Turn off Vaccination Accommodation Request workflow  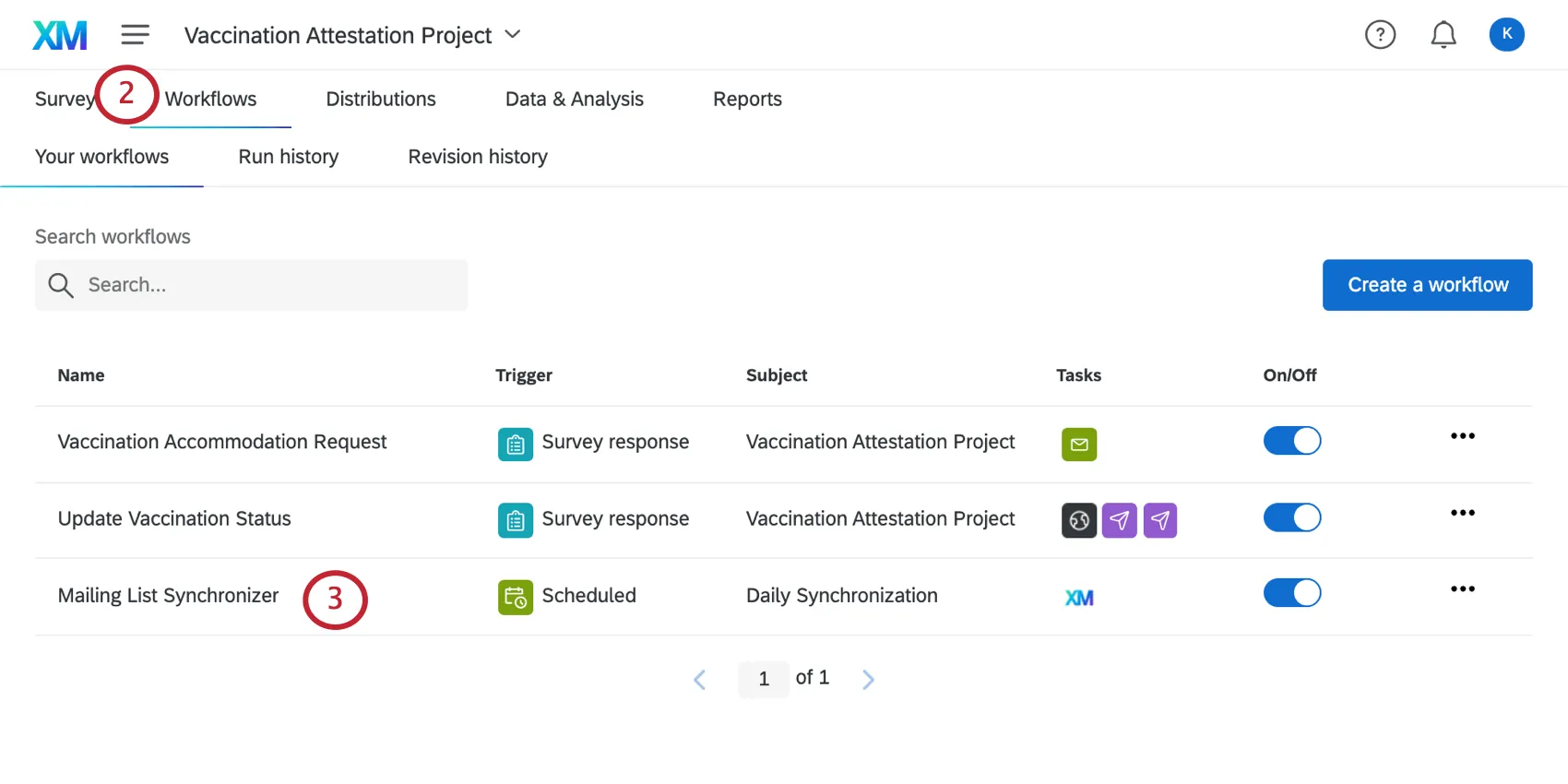pos(1291,441)
